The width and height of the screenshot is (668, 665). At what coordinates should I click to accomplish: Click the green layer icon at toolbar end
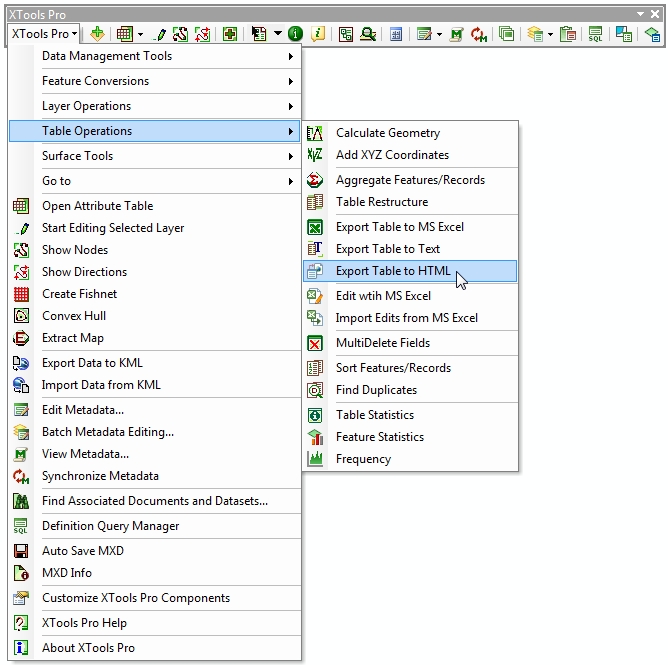(652, 34)
